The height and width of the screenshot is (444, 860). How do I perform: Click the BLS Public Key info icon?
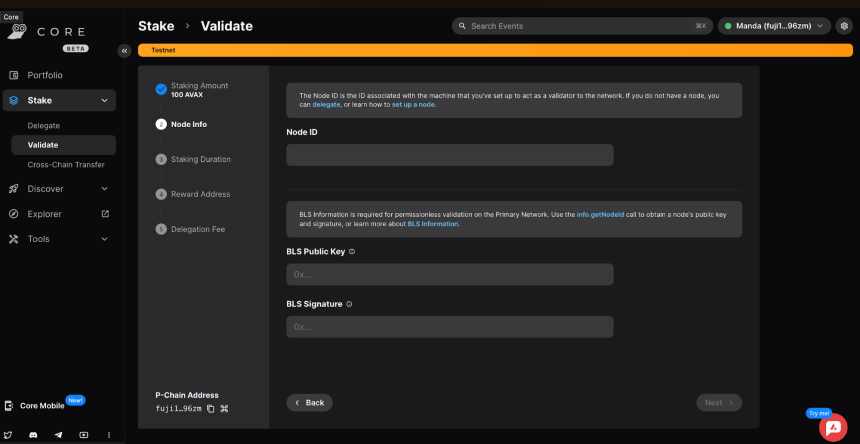pyautogui.click(x=352, y=252)
